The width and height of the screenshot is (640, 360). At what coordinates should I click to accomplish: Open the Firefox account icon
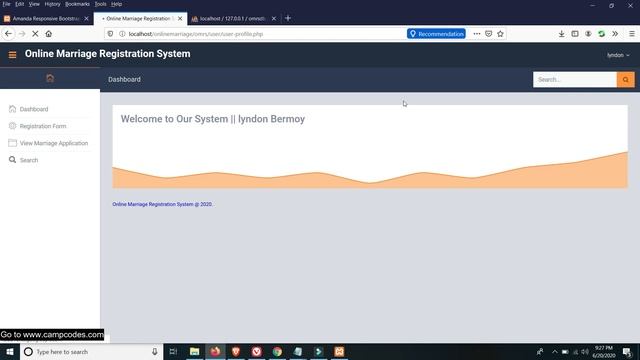(x=588, y=34)
